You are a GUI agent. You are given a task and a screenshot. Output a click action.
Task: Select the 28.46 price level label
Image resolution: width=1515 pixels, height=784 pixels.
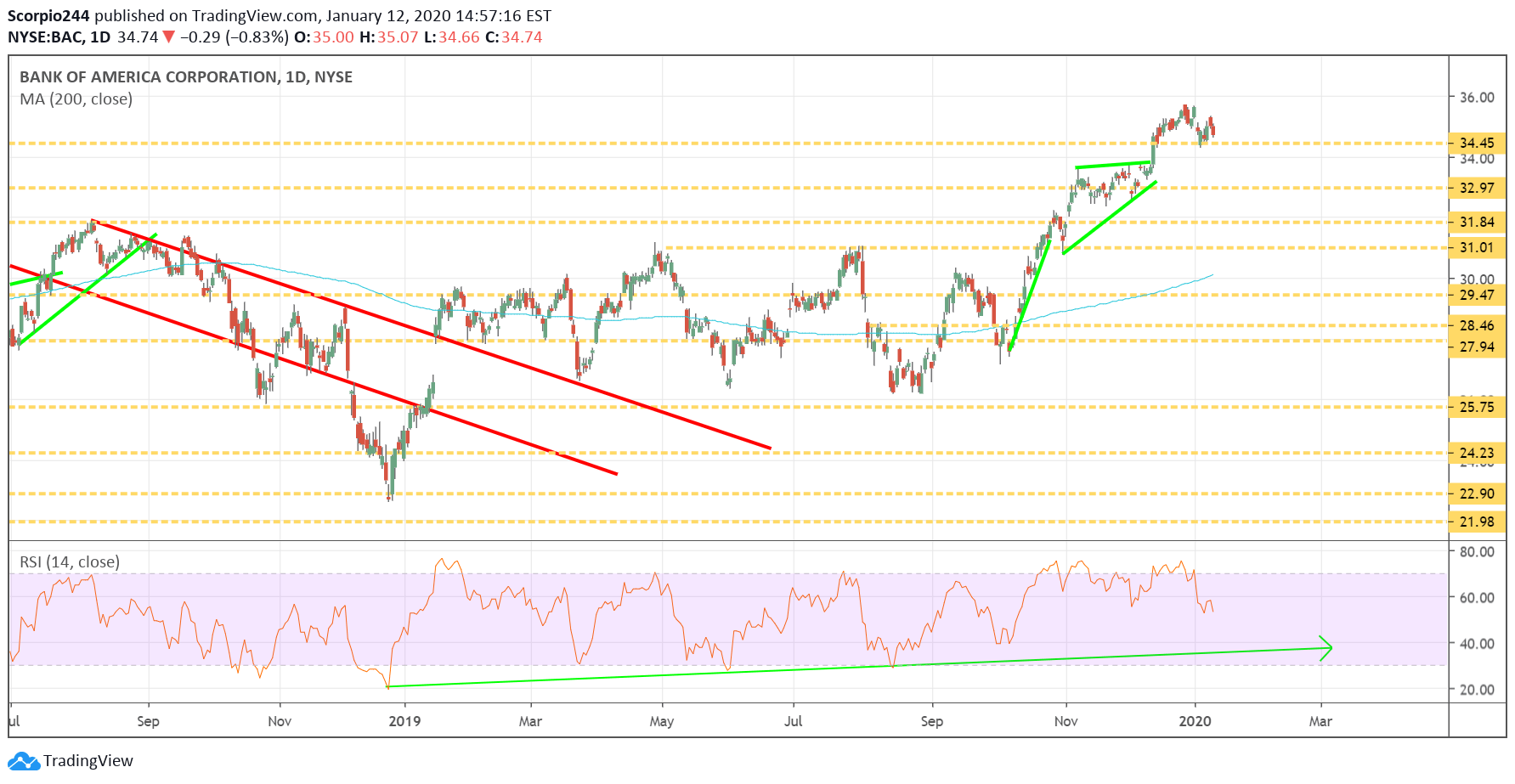(1477, 325)
